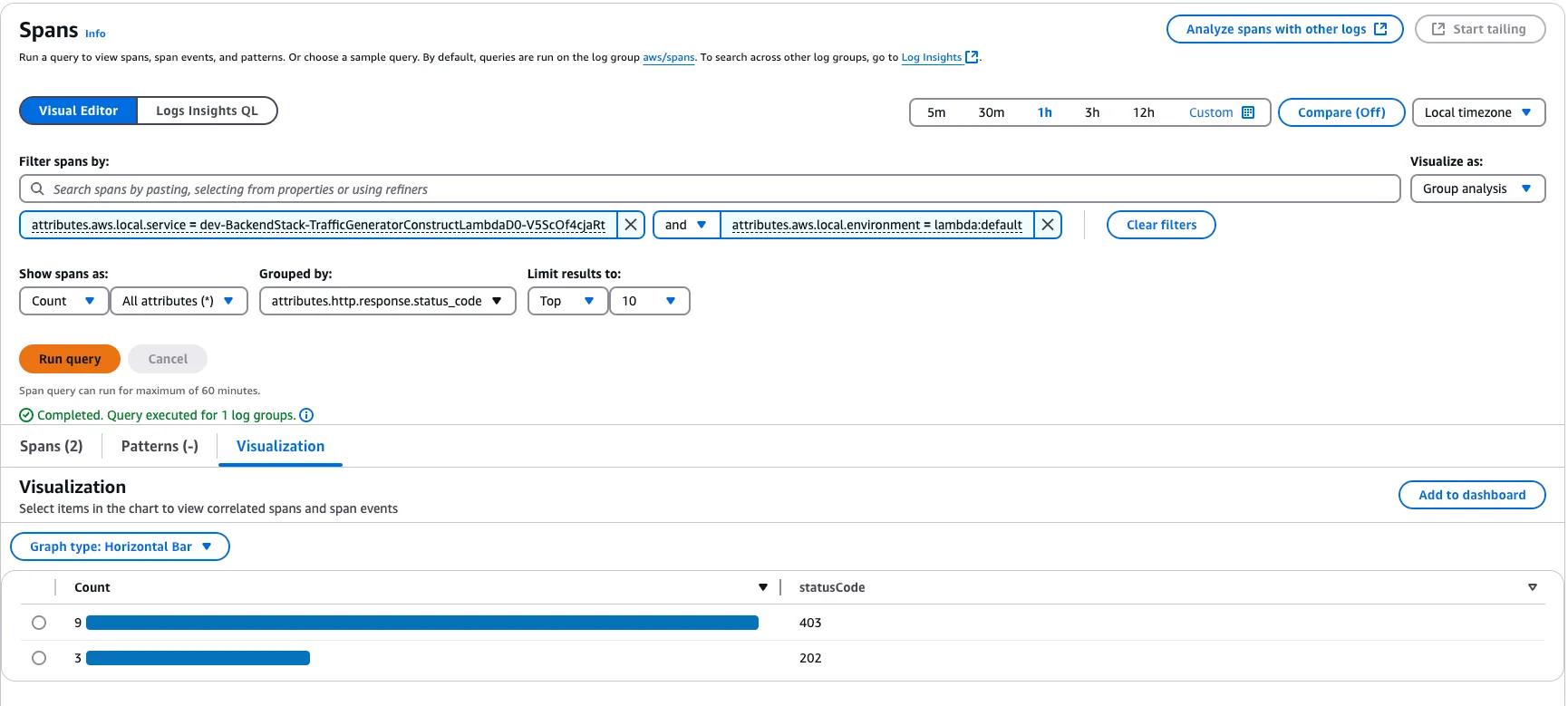Select the radio button for status 403
1568x706 pixels.
[39, 623]
